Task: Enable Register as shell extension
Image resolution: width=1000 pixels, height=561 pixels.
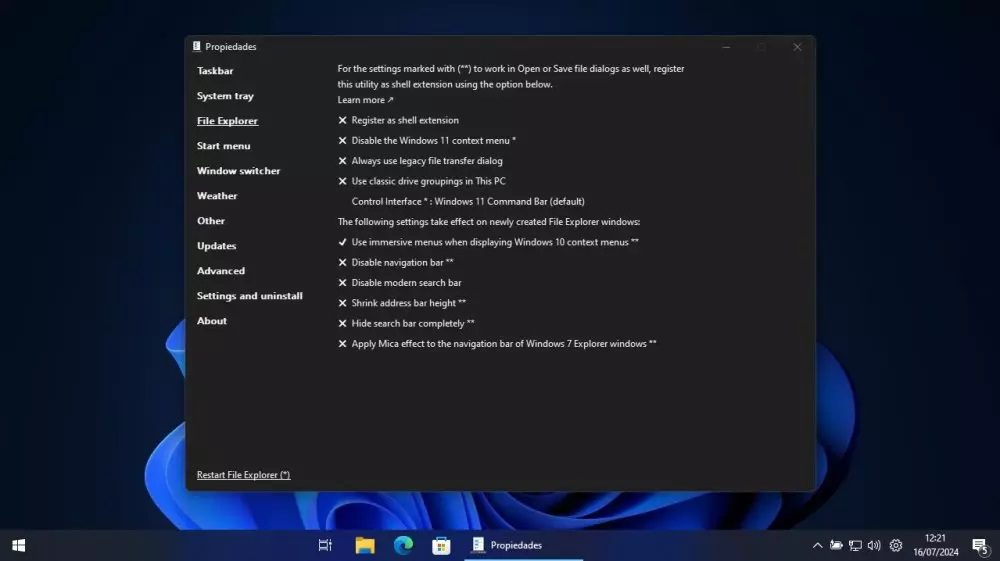Action: point(398,120)
